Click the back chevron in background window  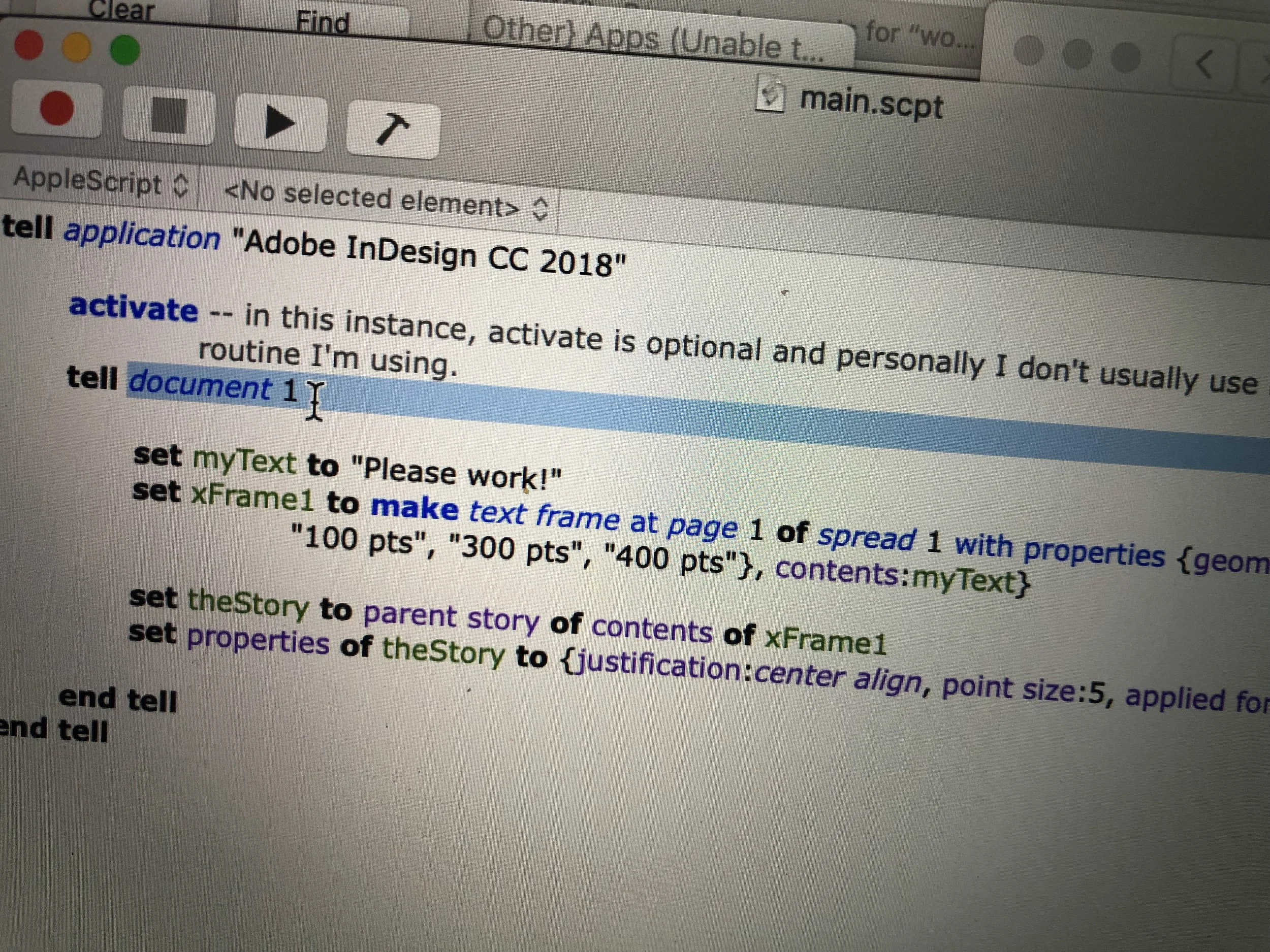coord(1204,63)
